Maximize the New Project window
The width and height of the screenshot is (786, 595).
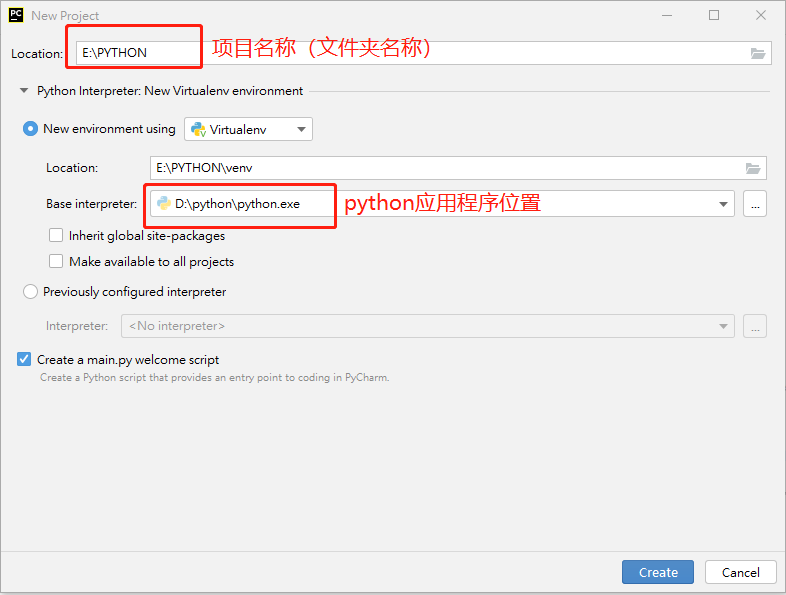(714, 16)
